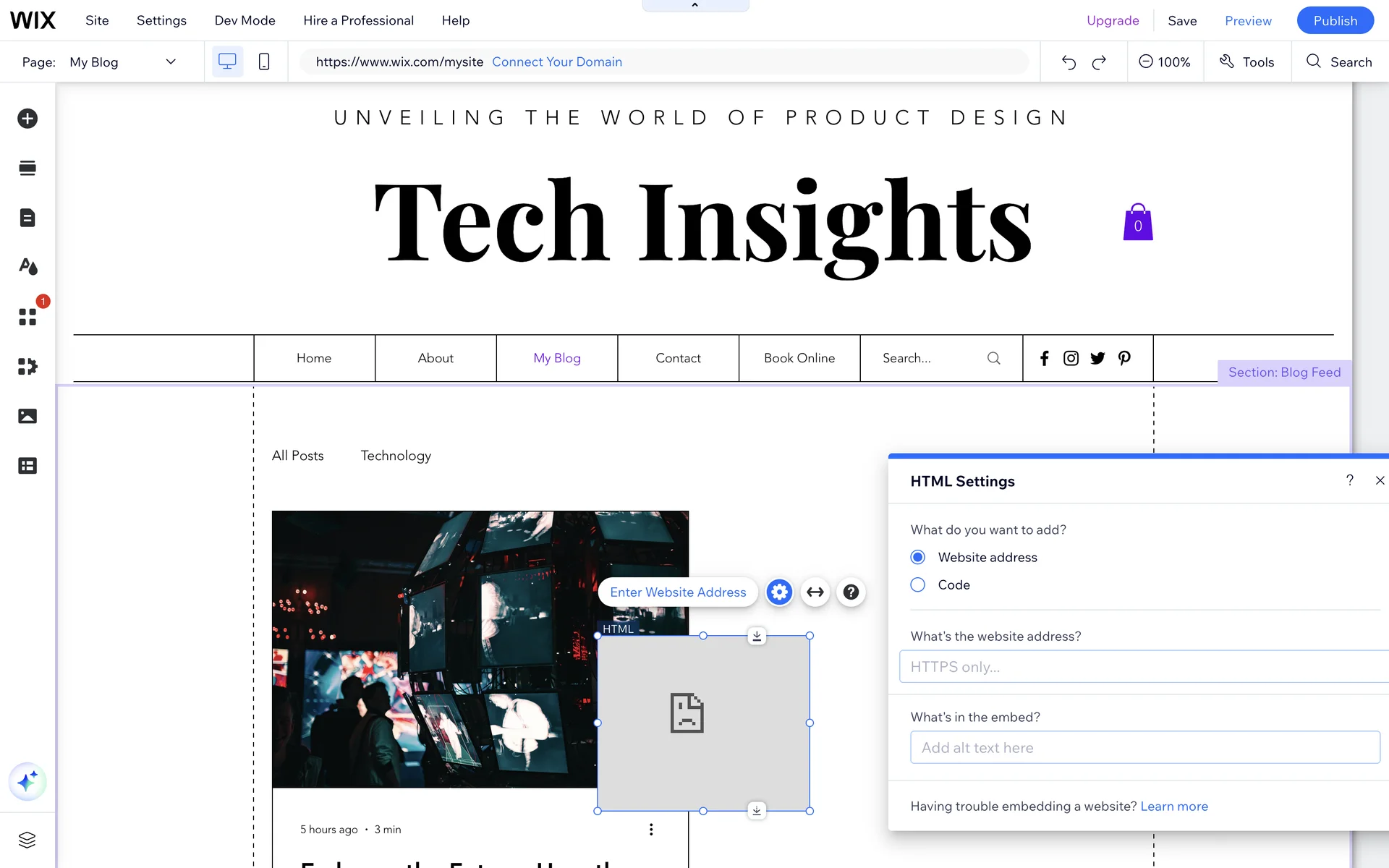Open the Add Apps icon with badge
The width and height of the screenshot is (1389, 868).
click(27, 317)
